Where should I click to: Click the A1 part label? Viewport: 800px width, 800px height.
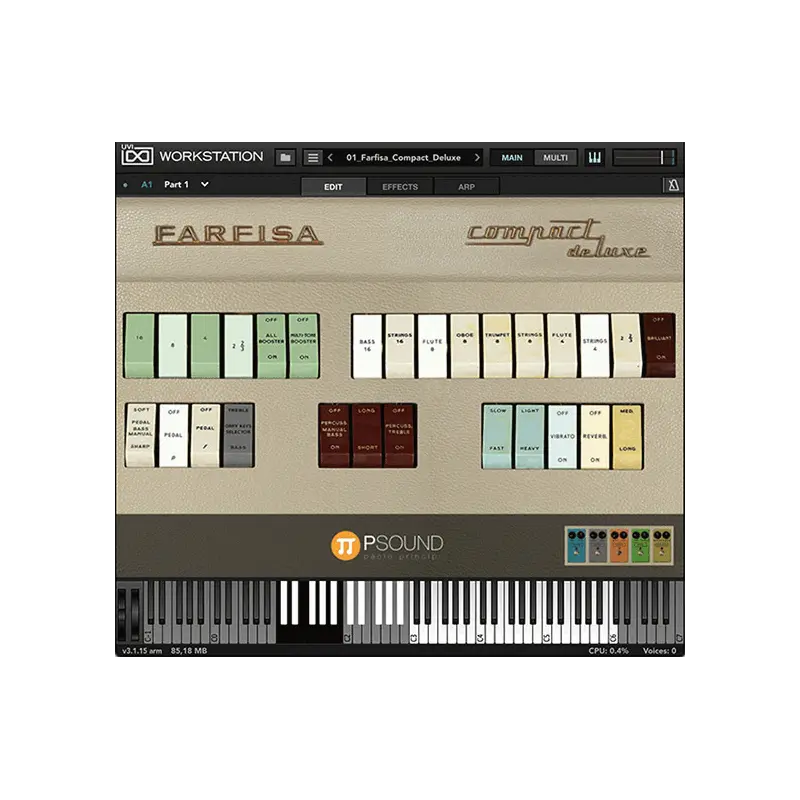click(x=146, y=185)
